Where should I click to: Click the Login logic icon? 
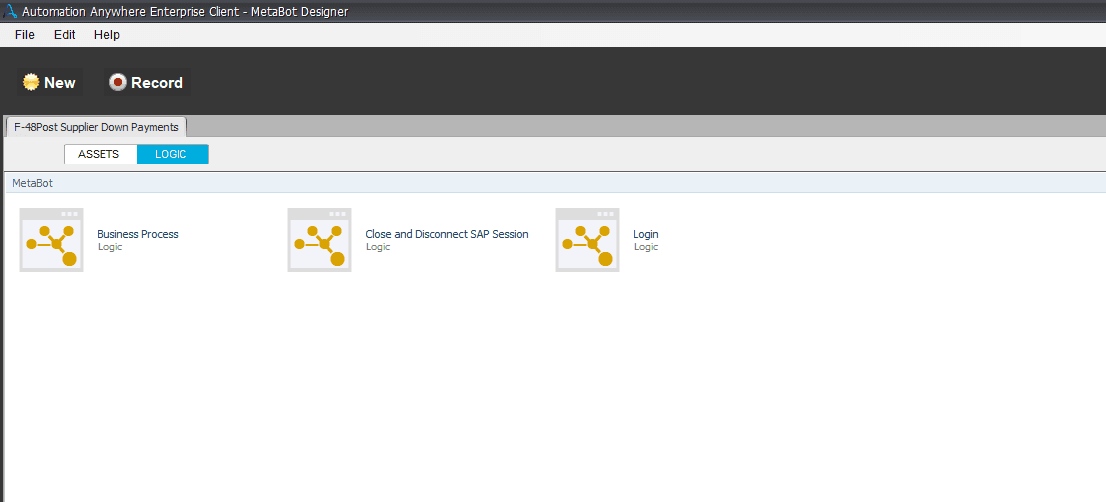(x=588, y=240)
